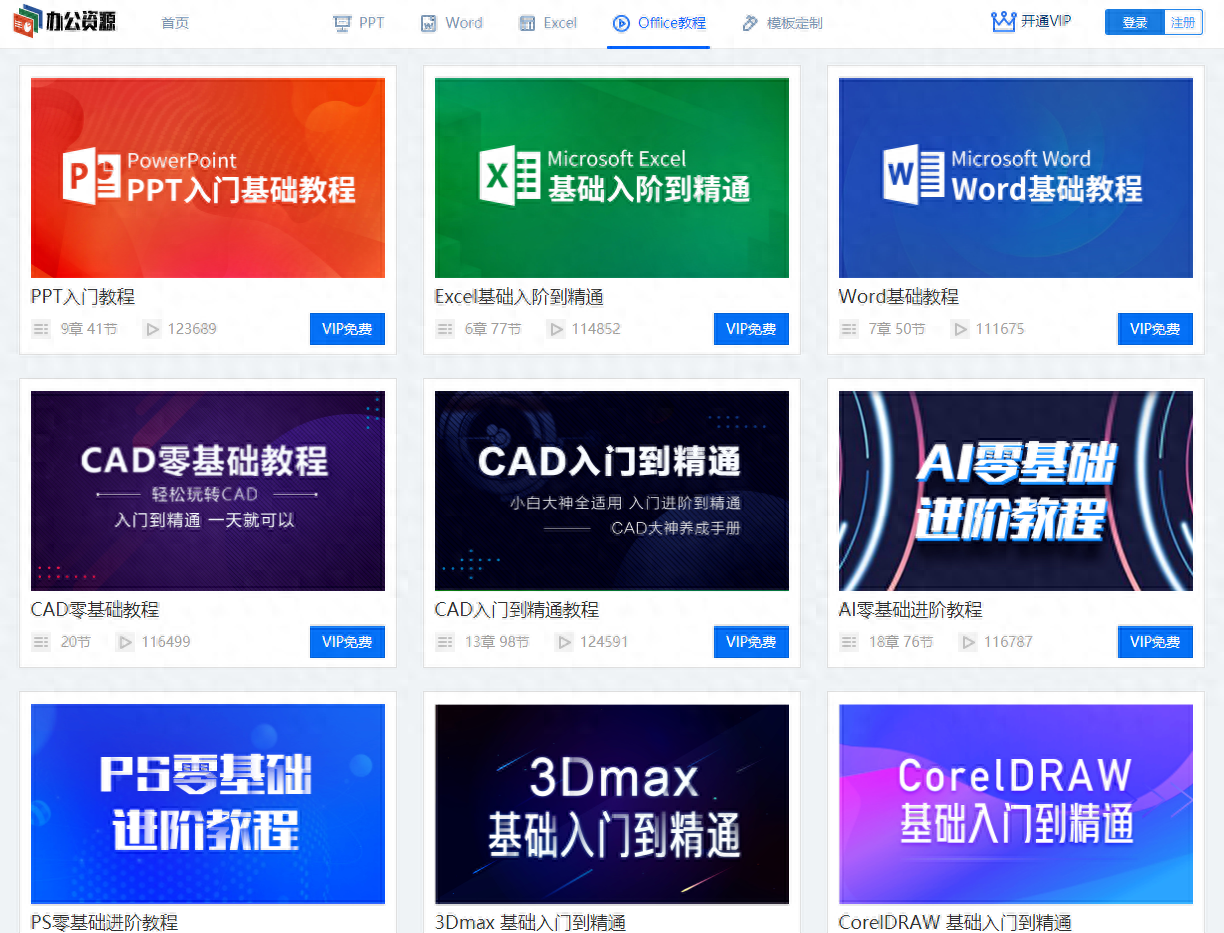Viewport: 1224px width, 933px height.
Task: Click 开通VIP link
Action: point(1046,21)
